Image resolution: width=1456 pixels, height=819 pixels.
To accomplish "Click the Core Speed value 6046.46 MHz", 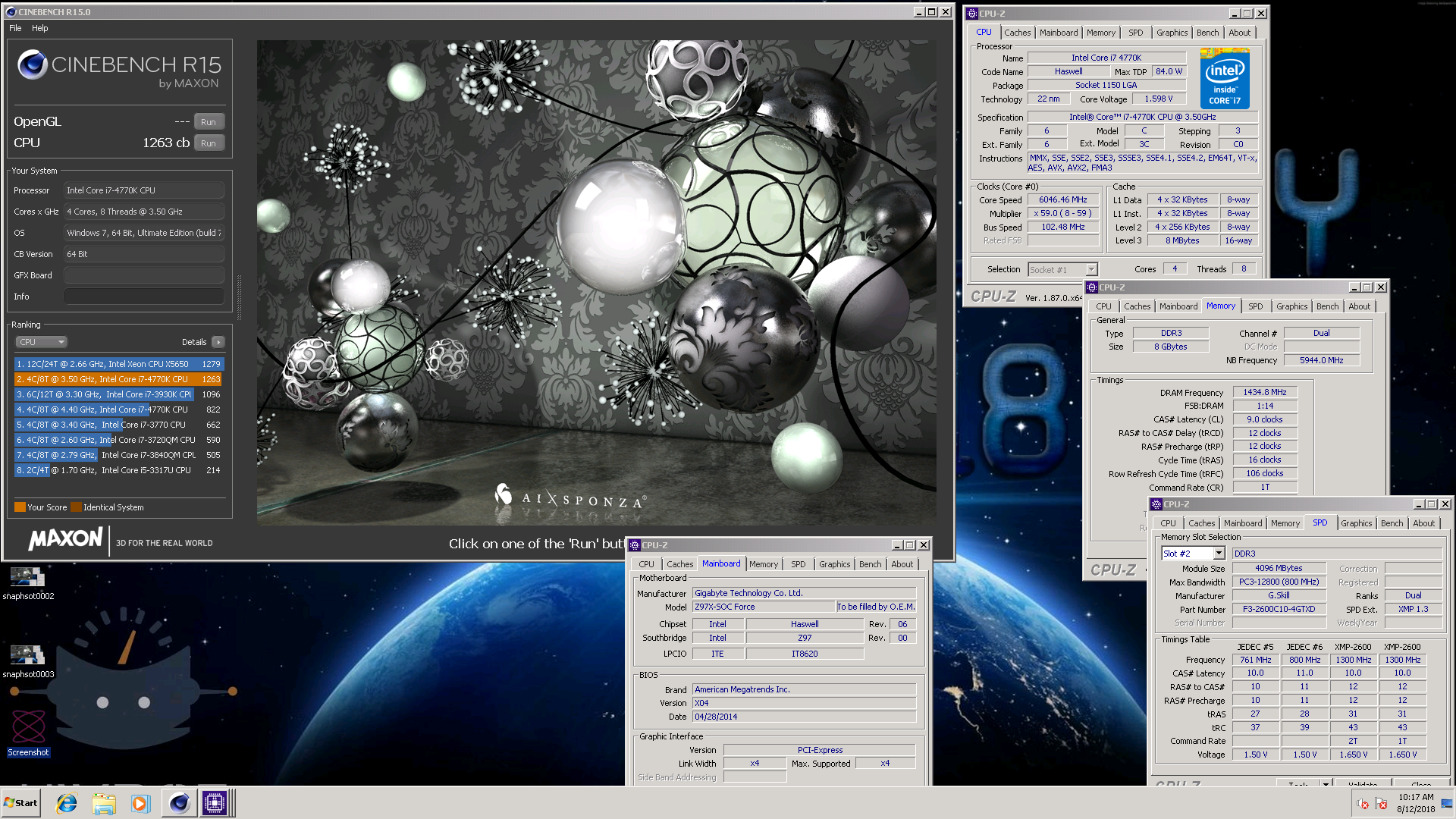I will [x=1063, y=199].
